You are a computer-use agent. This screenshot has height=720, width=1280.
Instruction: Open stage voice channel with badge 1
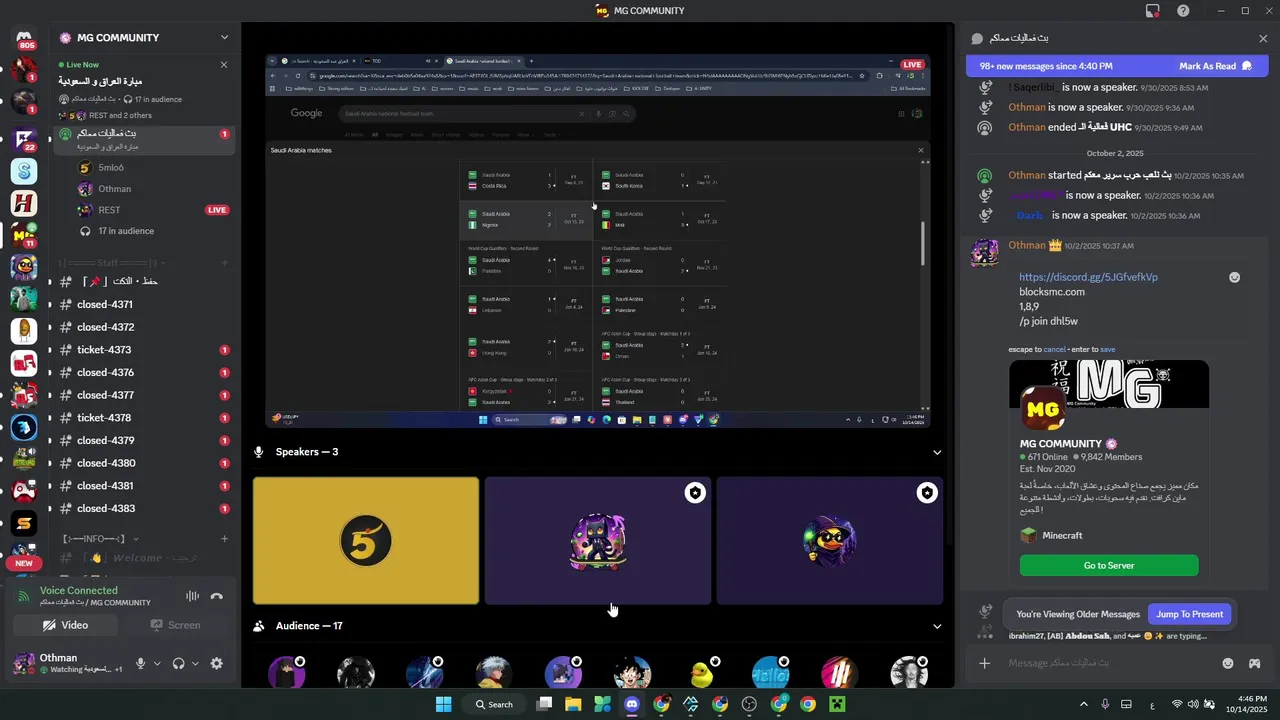click(x=146, y=139)
